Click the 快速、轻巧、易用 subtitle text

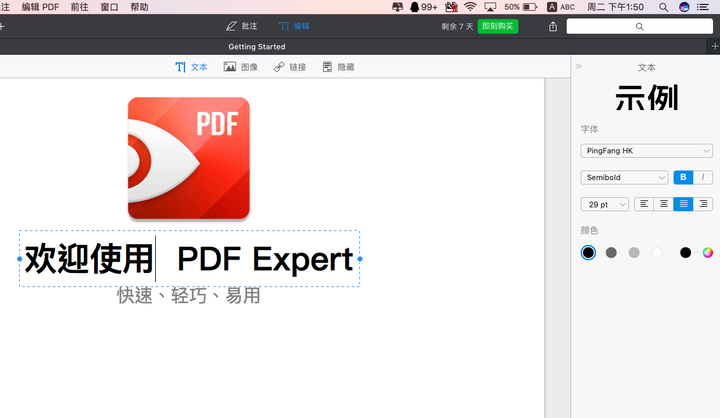189,295
